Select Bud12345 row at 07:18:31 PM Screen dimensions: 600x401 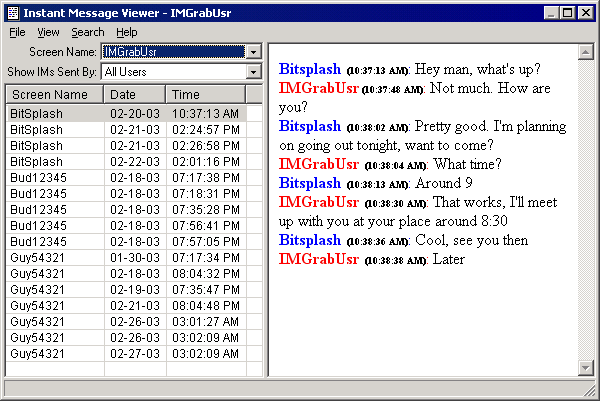(126, 194)
